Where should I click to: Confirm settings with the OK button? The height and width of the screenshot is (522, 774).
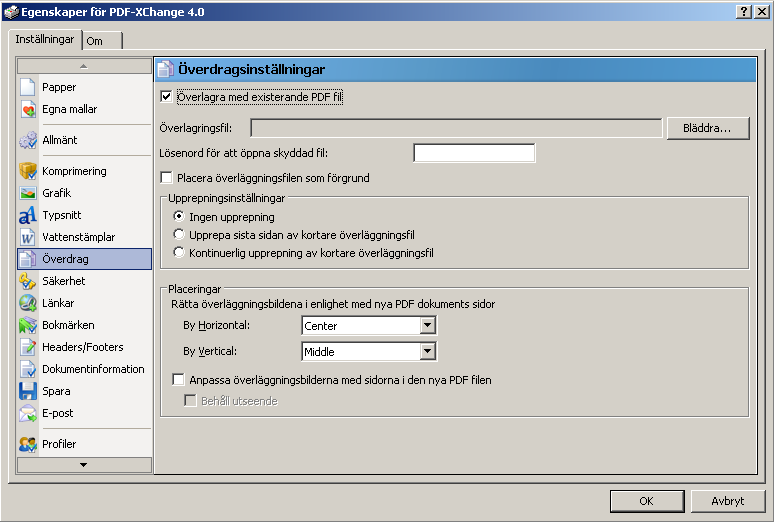[647, 501]
